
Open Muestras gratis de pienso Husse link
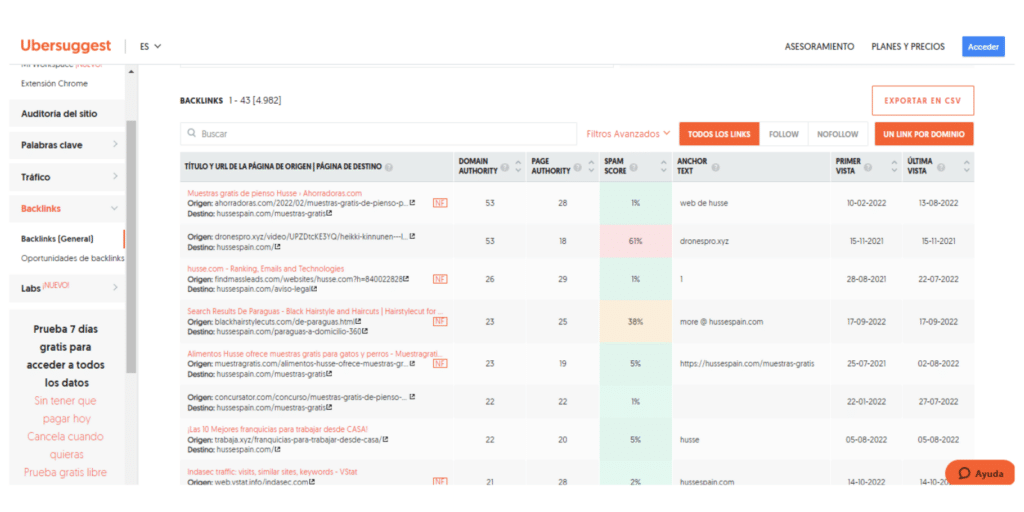[x=274, y=193]
